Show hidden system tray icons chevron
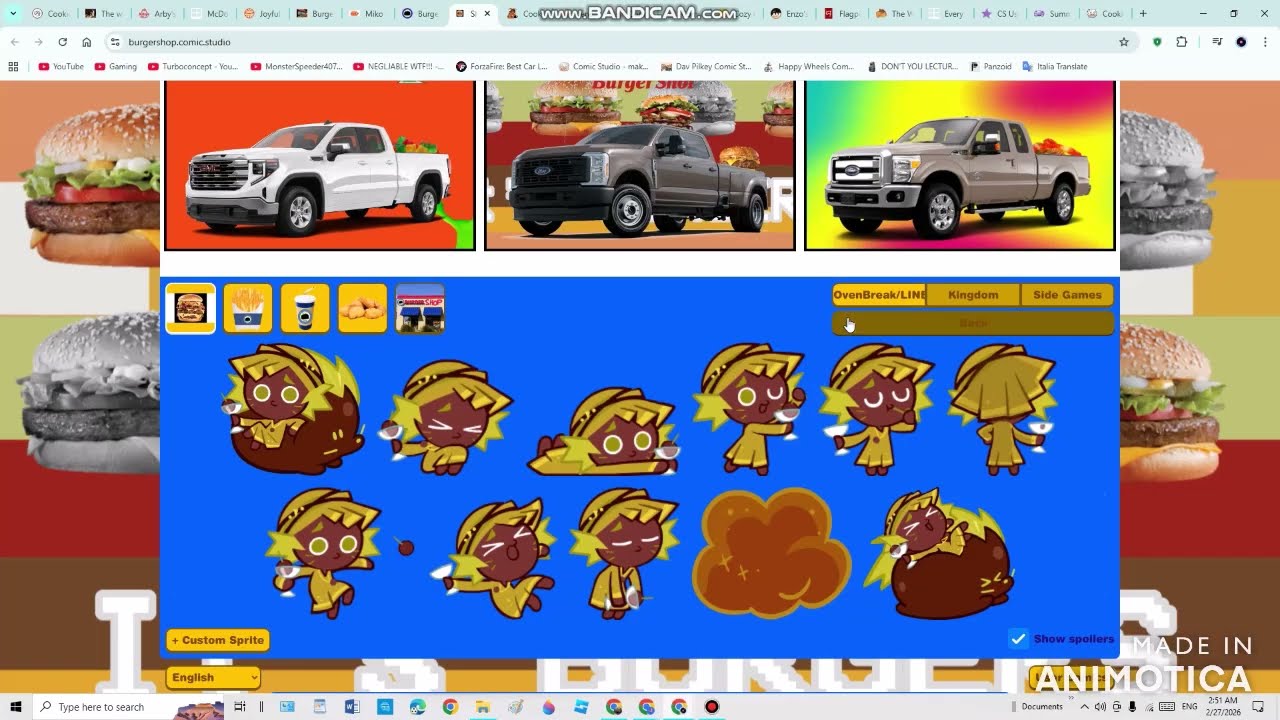Screen dimensions: 1280x720 [x=1084, y=707]
